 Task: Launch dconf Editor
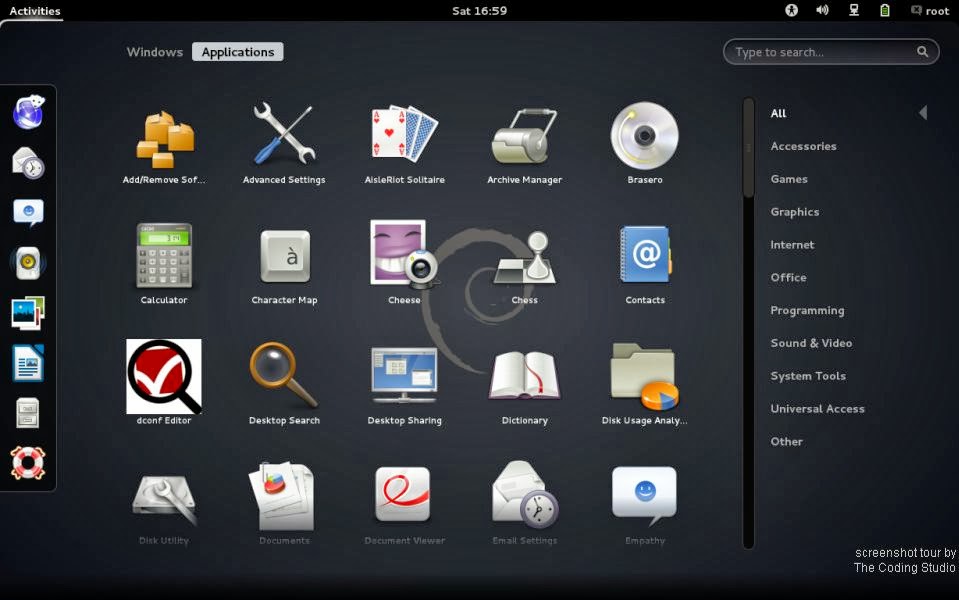click(x=164, y=382)
